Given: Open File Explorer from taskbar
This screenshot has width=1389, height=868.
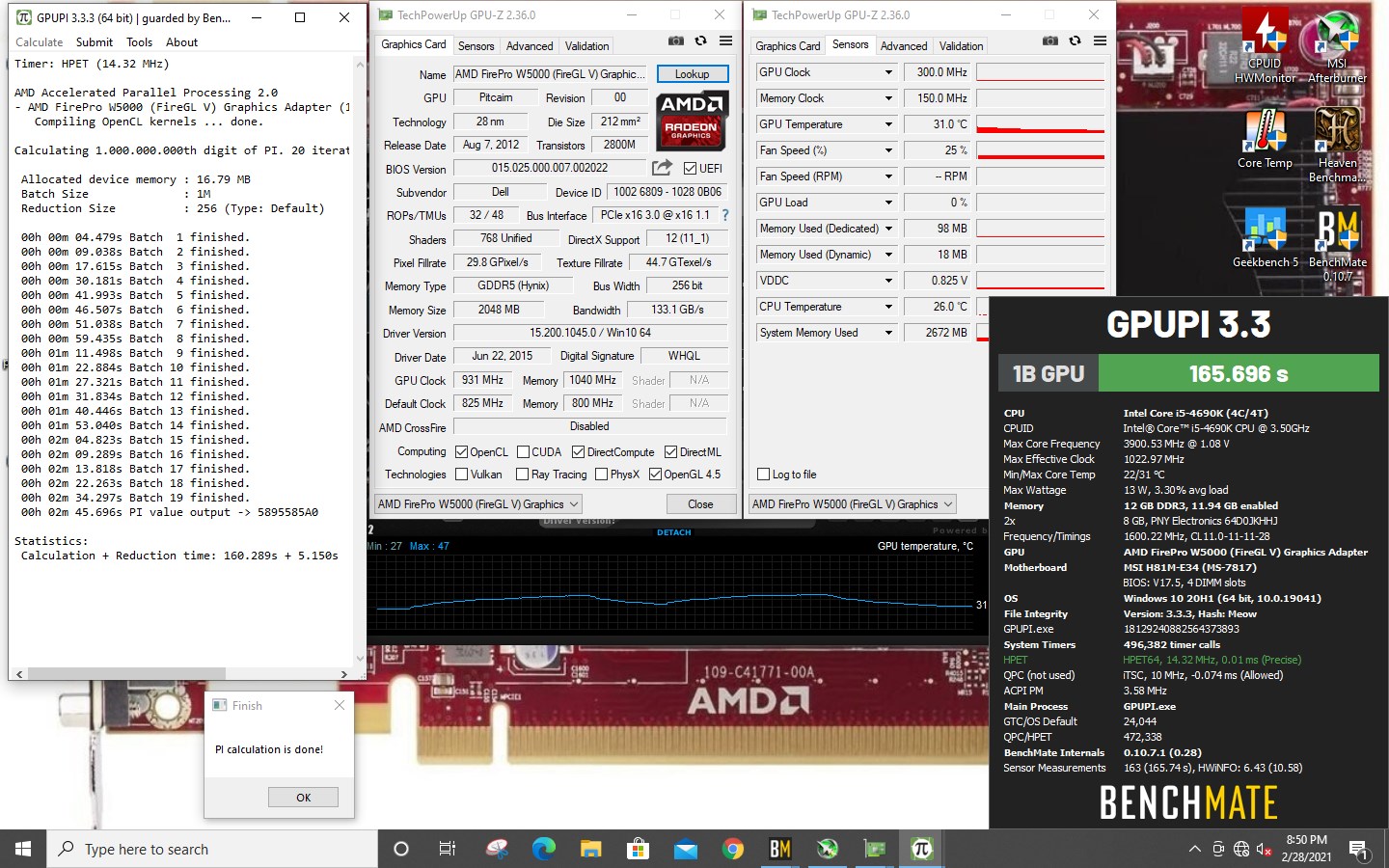Looking at the screenshot, I should (x=590, y=849).
